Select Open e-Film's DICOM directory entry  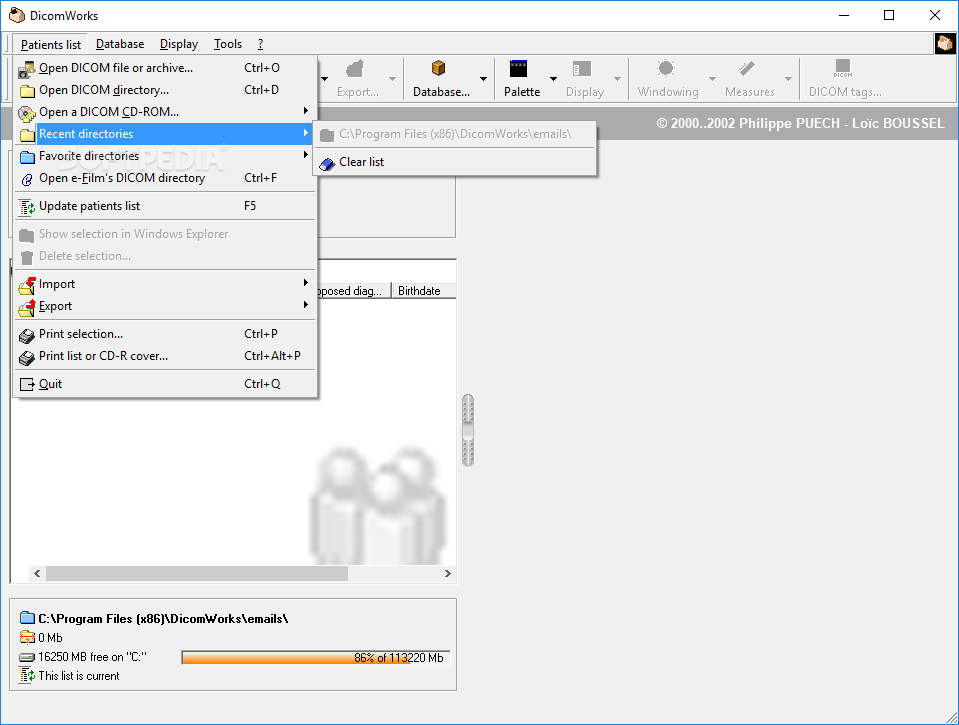[165, 178]
